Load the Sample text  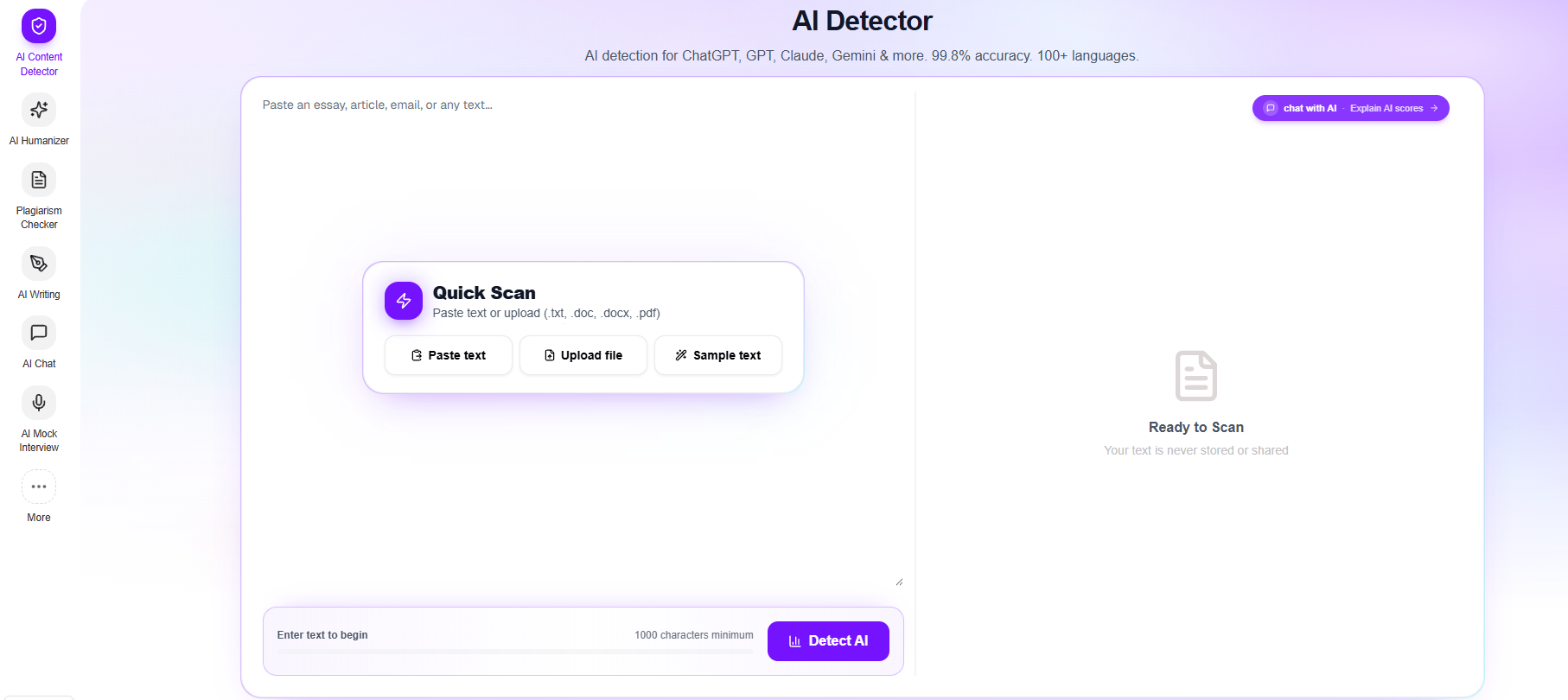718,355
